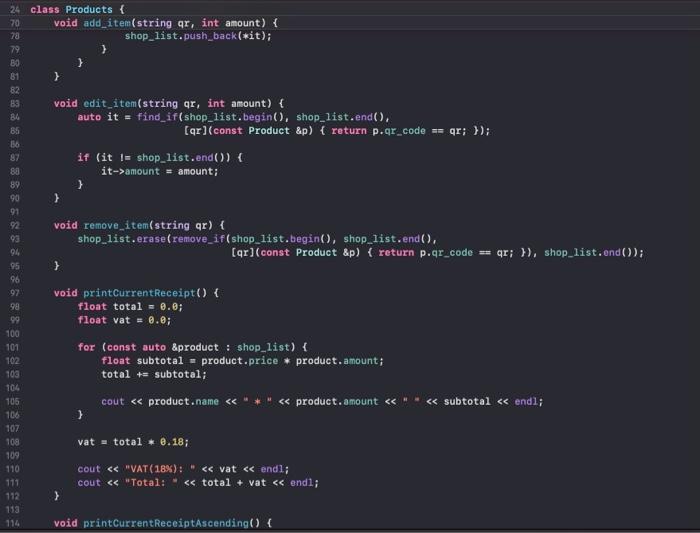This screenshot has width=700, height=533.
Task: Click the 'printCurrentReceipt' function name
Action: coord(139,293)
